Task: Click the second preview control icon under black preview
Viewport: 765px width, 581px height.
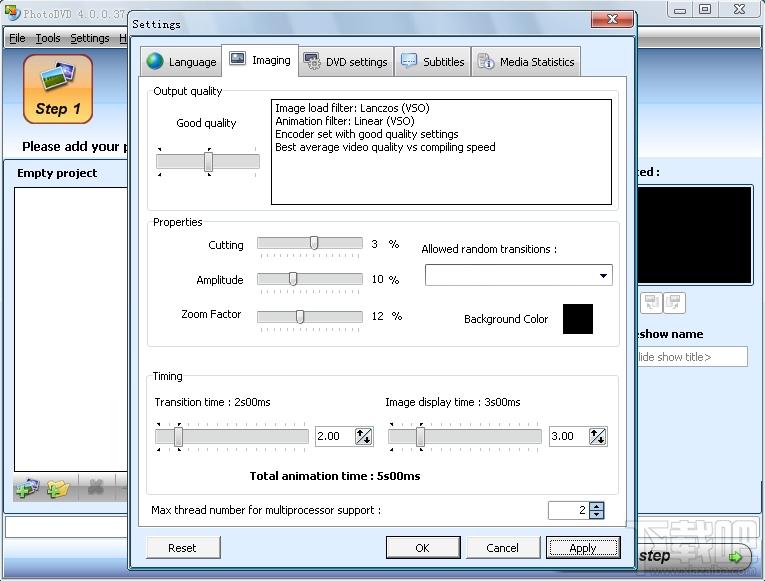Action: 674,302
